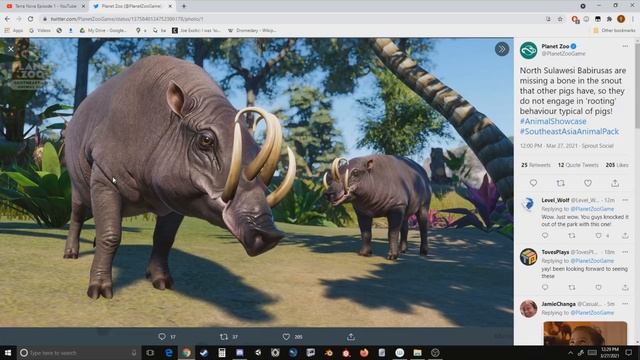This screenshot has height=360, width=640.
Task: Open the Planet Zoo account name link
Action: [555, 46]
